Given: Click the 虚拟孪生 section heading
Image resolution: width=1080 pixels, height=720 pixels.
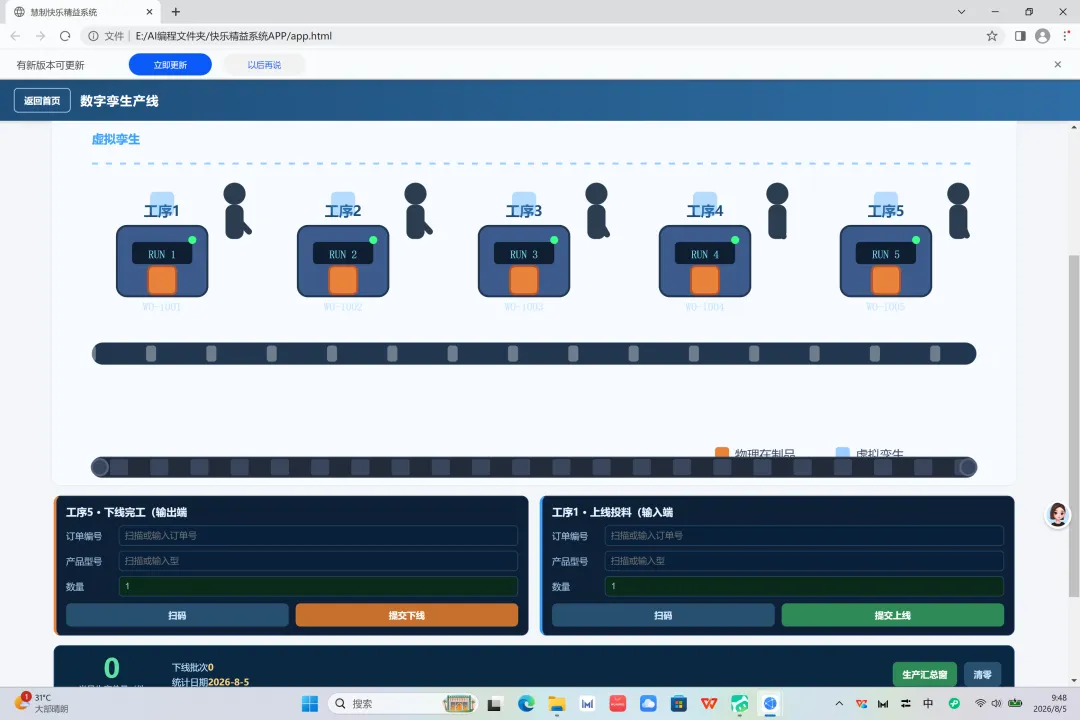Looking at the screenshot, I should click(x=116, y=139).
